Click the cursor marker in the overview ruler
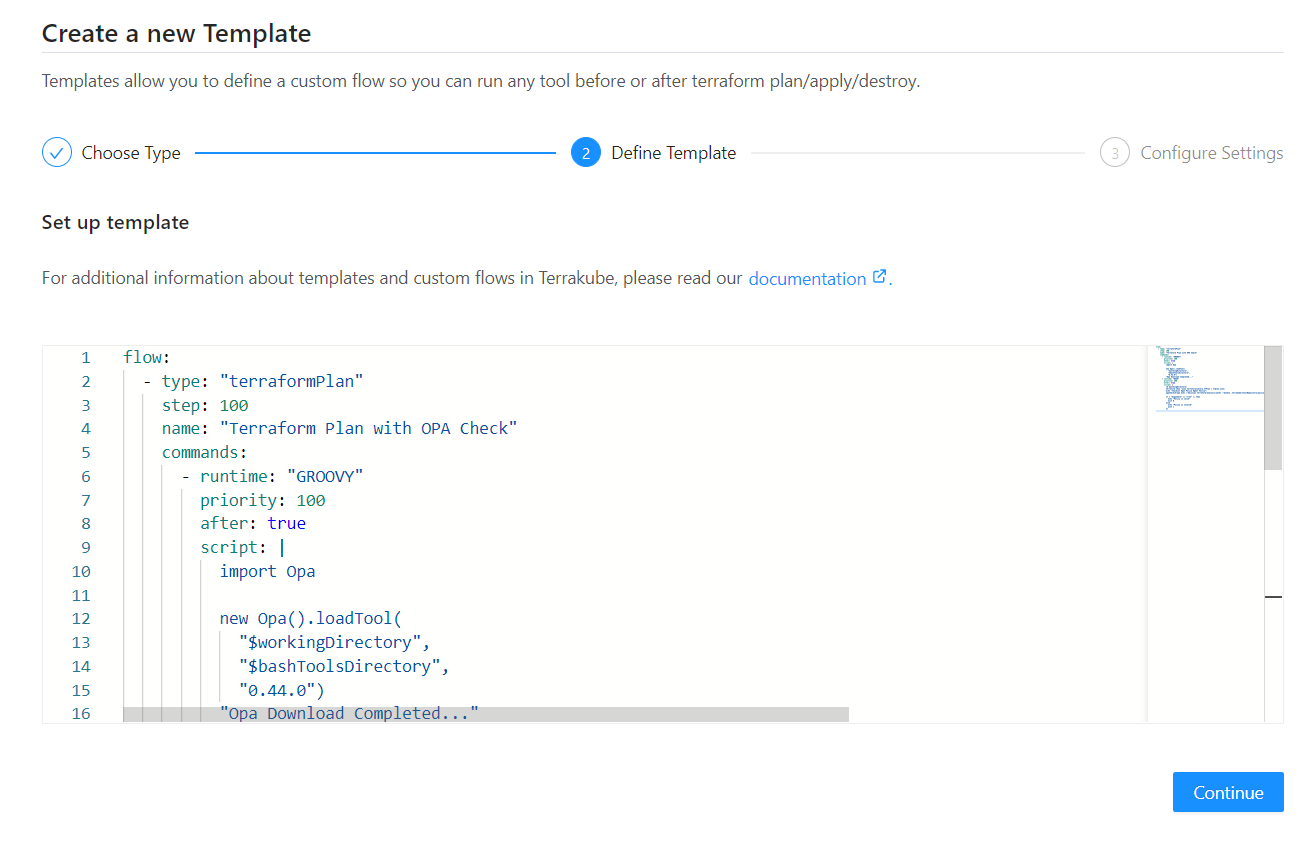The height and width of the screenshot is (854, 1316). (1273, 596)
